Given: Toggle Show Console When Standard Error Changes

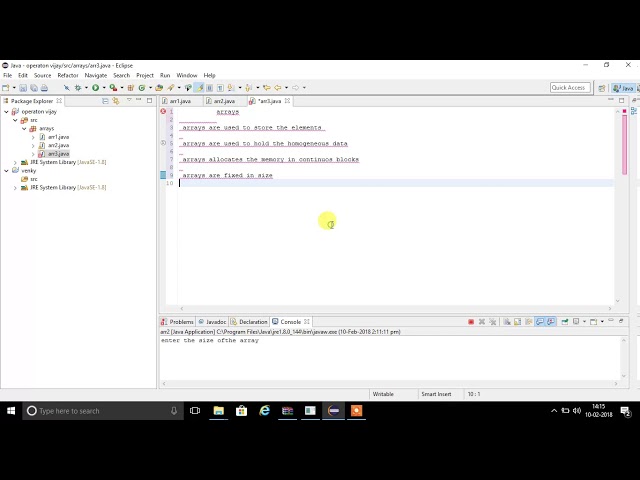Looking at the screenshot, I should 551,322.
